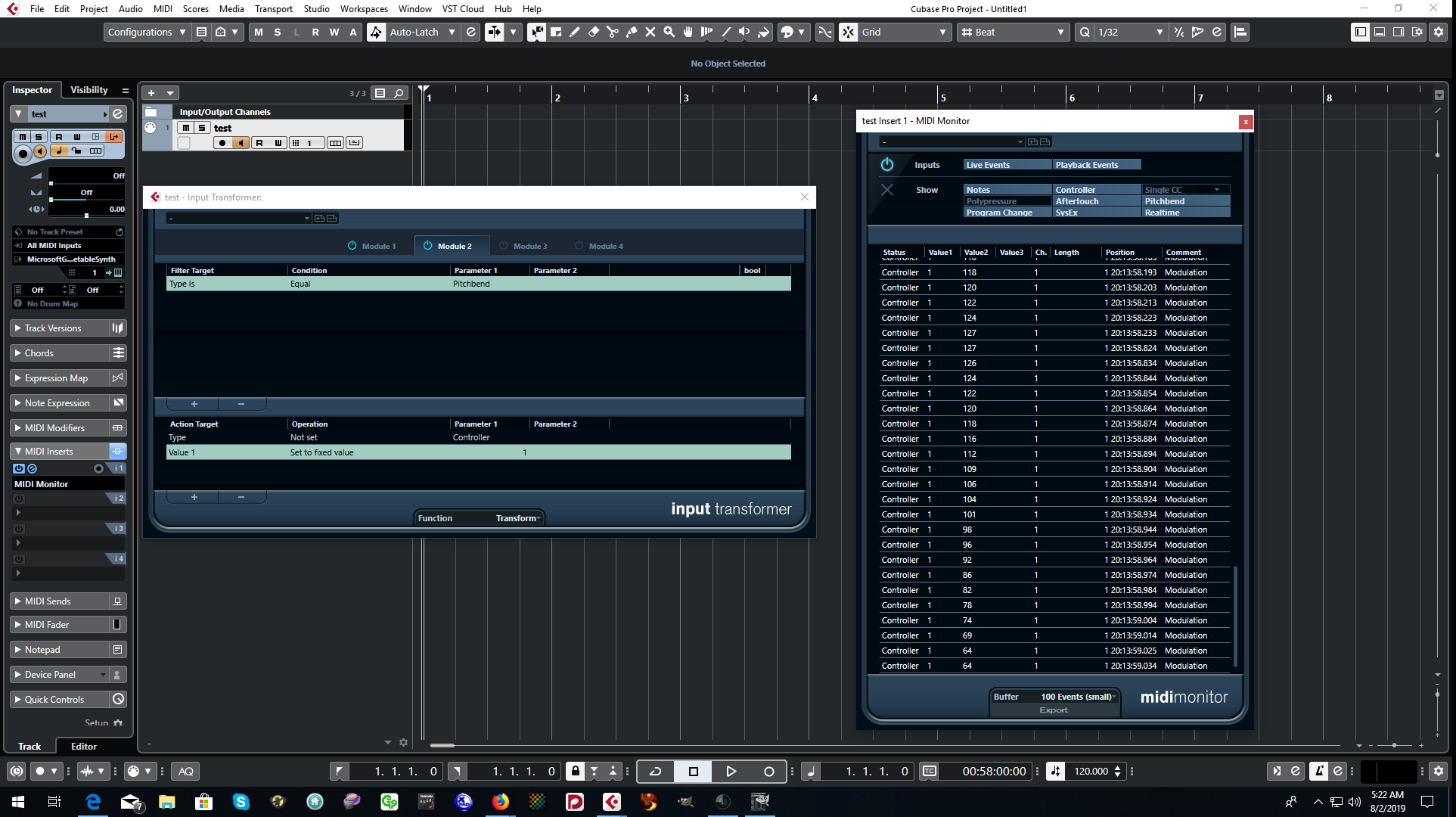
Task: Click the transport Record button
Action: click(768, 772)
